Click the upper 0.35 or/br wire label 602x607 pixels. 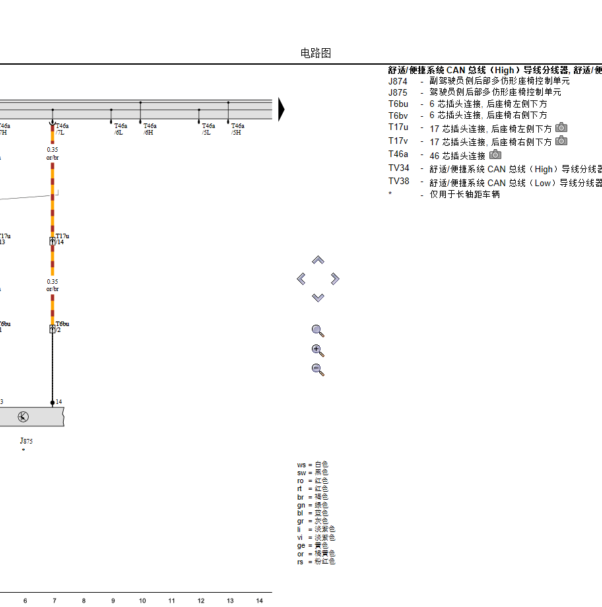point(52,154)
